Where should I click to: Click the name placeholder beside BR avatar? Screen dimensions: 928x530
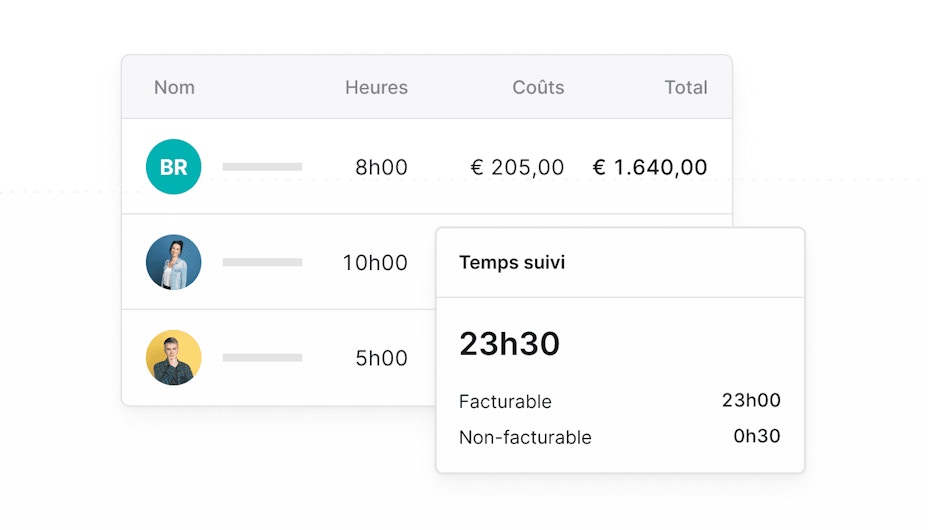tap(262, 167)
